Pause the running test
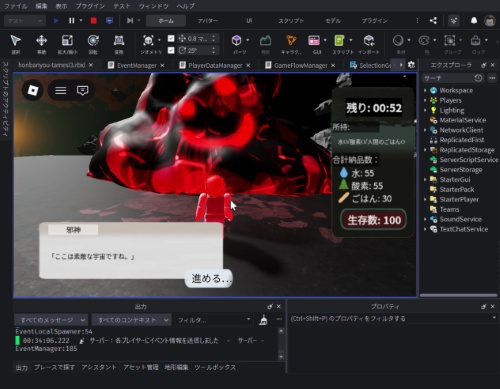The width and height of the screenshot is (500, 389). pyautogui.click(x=71, y=21)
